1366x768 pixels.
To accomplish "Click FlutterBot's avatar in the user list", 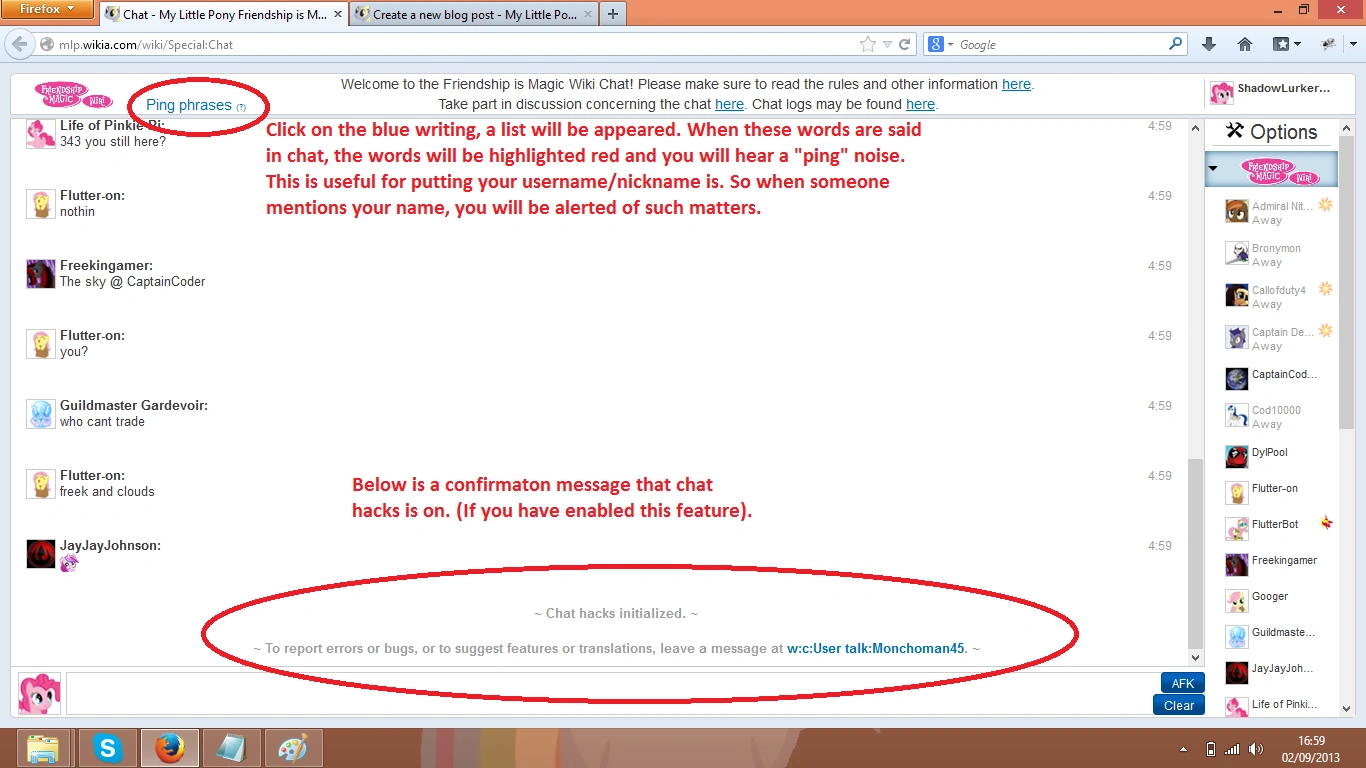I will click(x=1237, y=528).
